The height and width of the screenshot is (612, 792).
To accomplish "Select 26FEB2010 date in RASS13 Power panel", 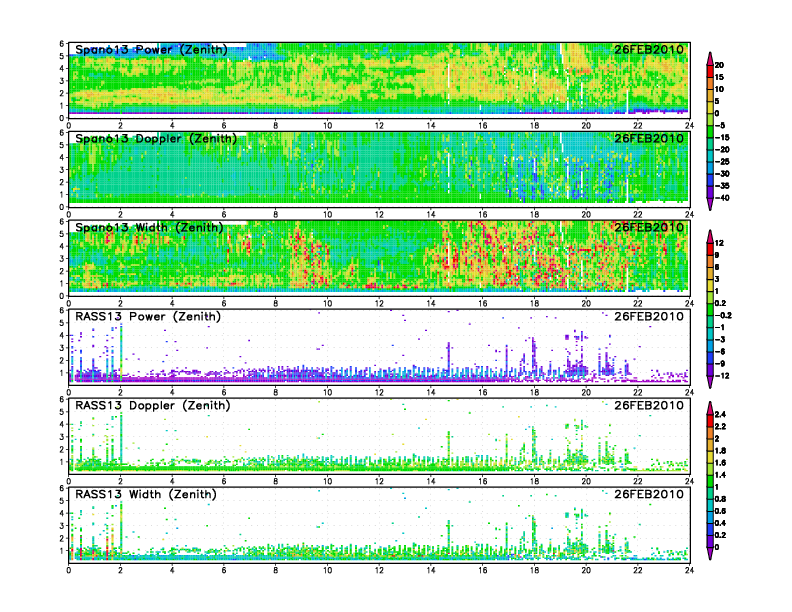I will click(649, 316).
